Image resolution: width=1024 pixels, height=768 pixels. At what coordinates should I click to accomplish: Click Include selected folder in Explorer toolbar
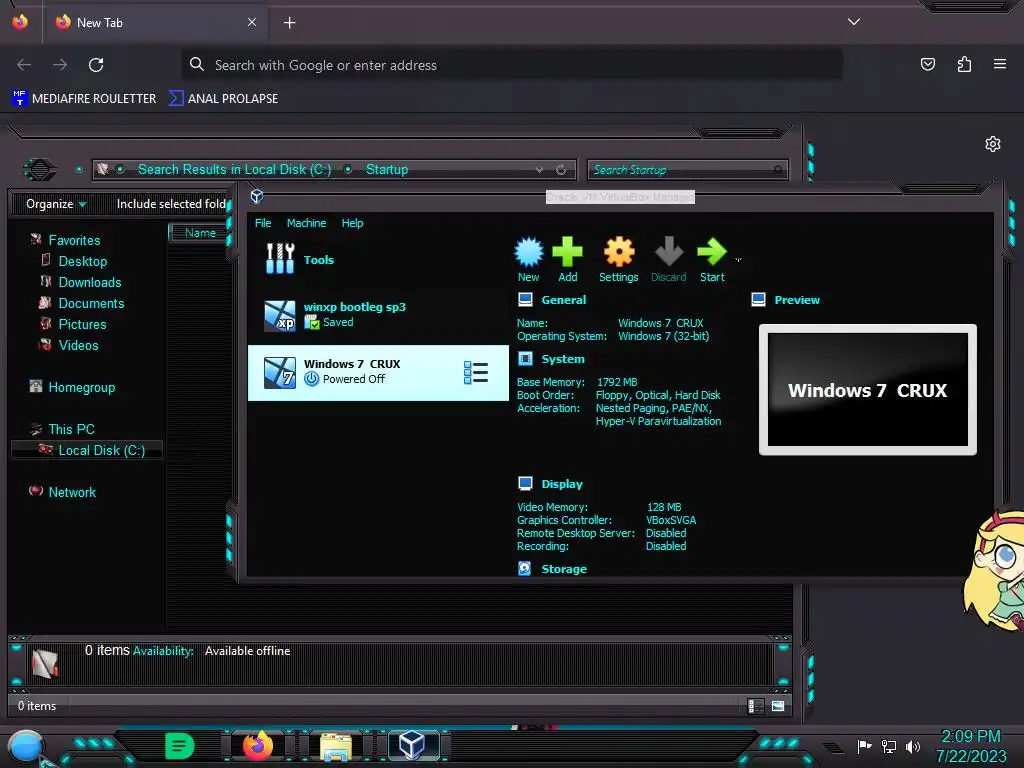point(171,204)
